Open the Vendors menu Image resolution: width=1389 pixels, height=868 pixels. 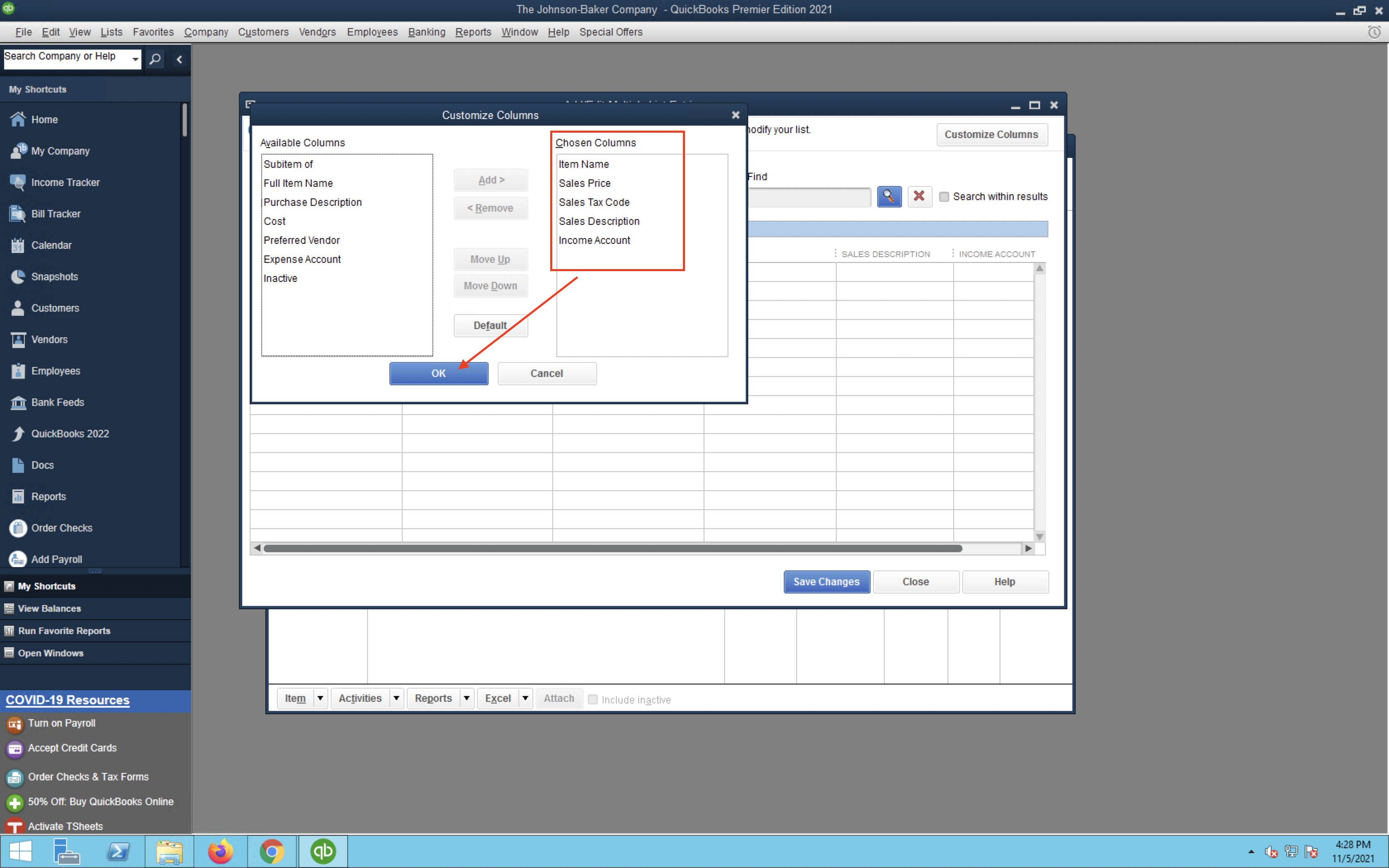point(317,32)
